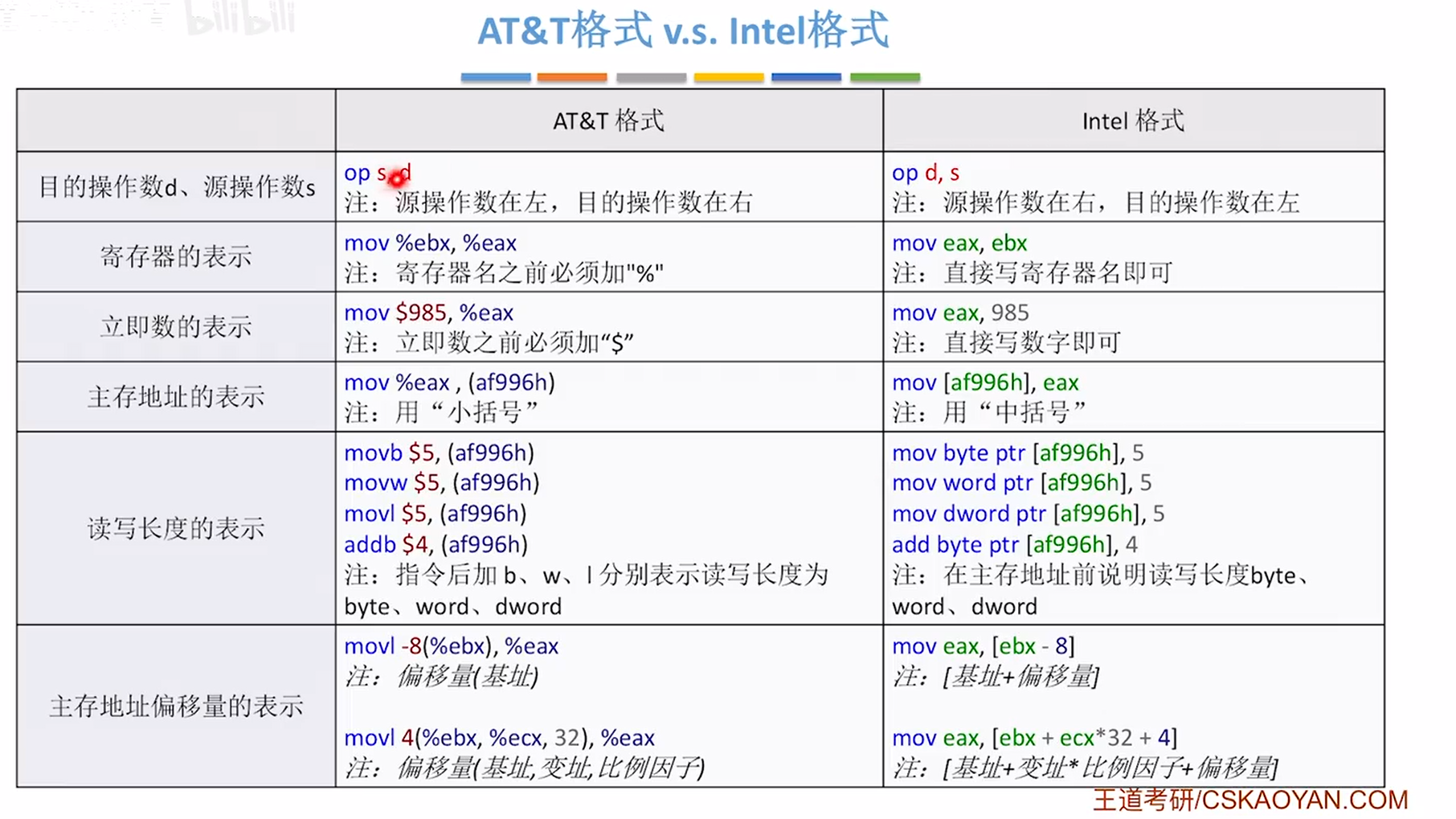Select the gray color bar under title
Viewport: 1456px width, 819px height.
click(x=651, y=77)
